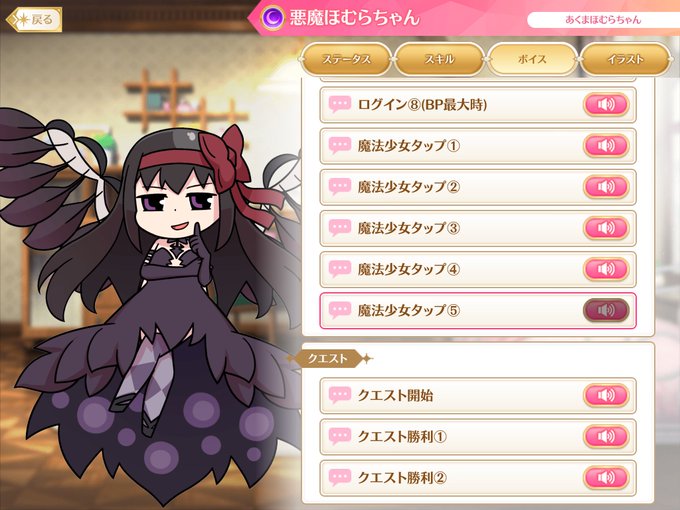Screen dimensions: 680x510
Task: Open the イラスト tab
Action: point(625,59)
